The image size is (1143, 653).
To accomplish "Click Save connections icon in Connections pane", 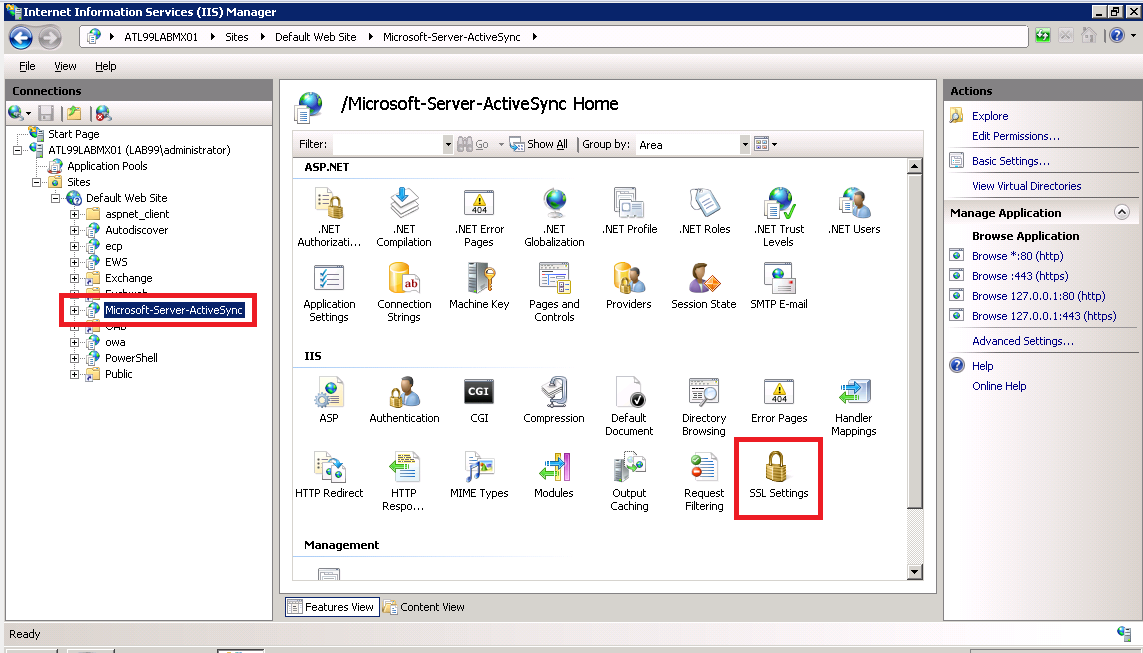I will click(x=46, y=113).
